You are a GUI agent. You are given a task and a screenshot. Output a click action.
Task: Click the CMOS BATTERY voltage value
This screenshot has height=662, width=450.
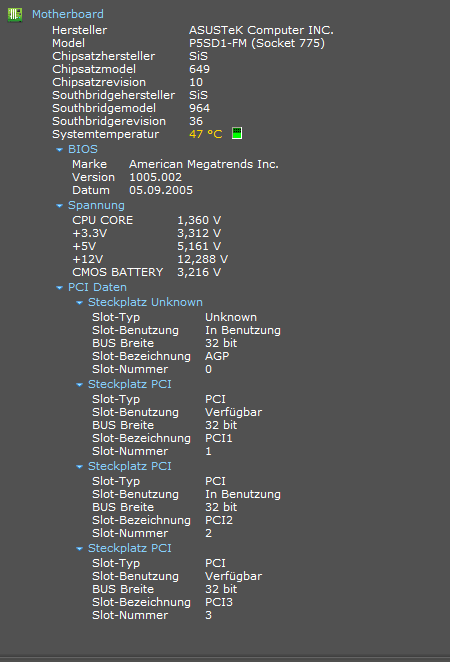(199, 272)
